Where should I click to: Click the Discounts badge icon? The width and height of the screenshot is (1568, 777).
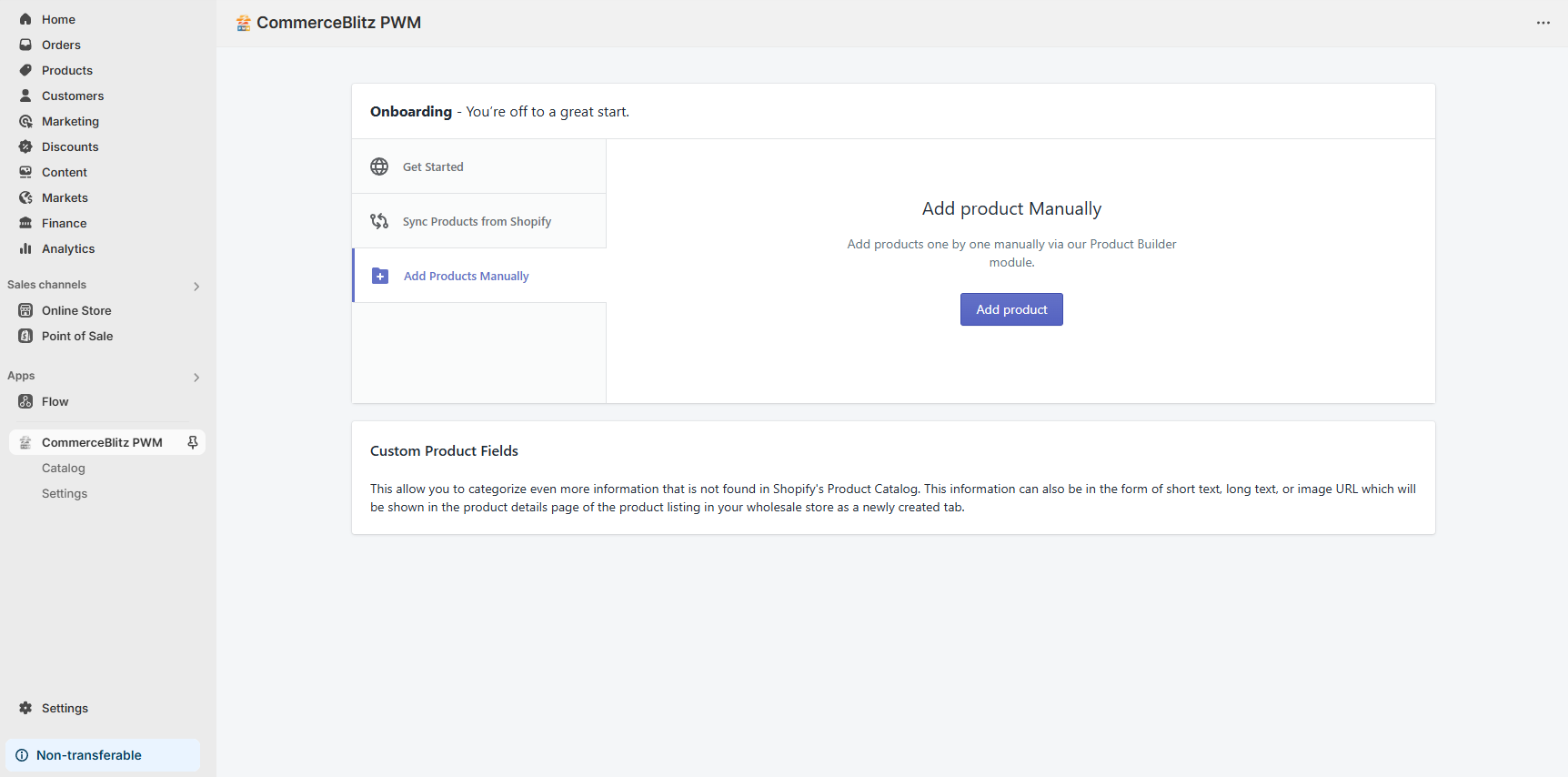click(x=25, y=146)
